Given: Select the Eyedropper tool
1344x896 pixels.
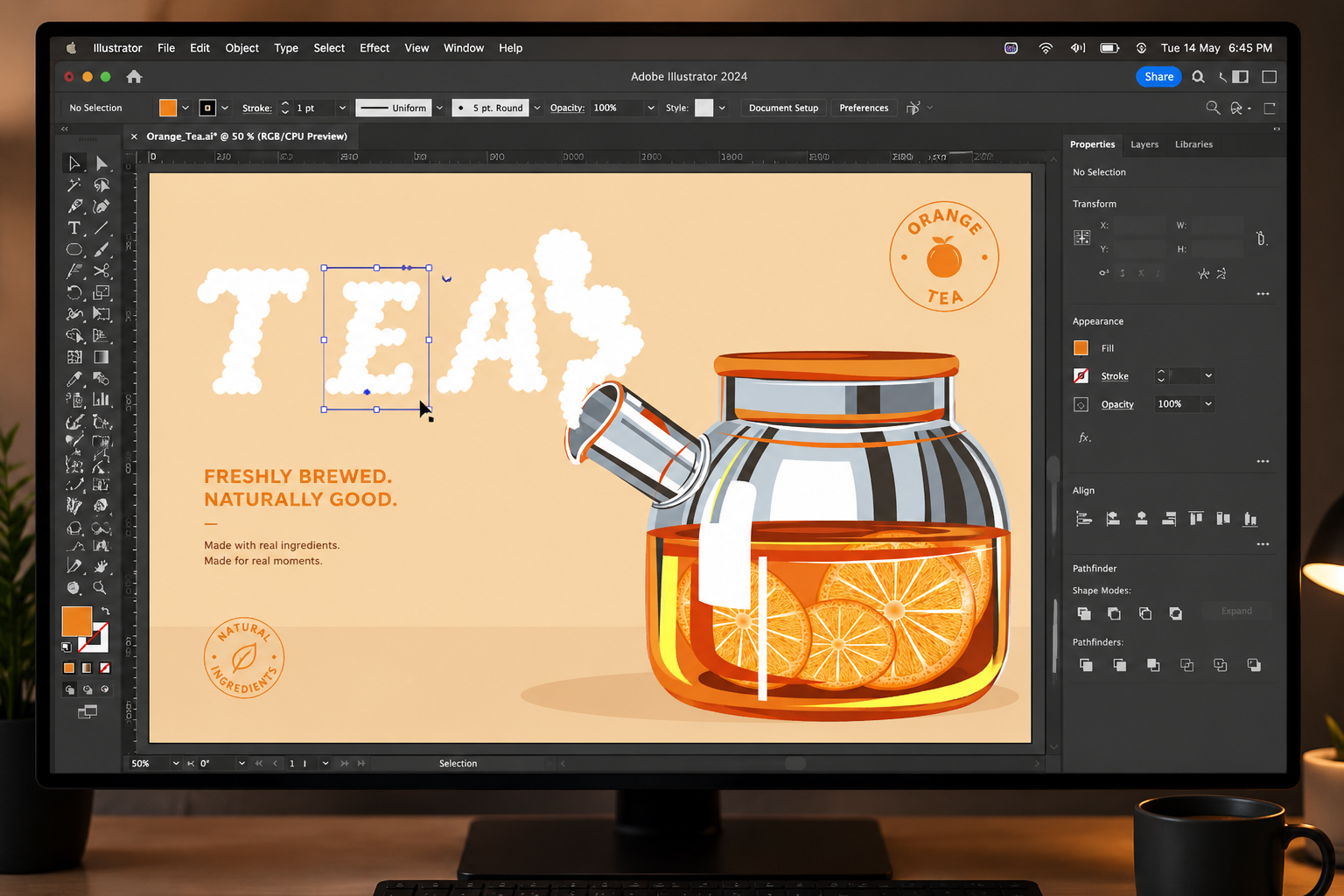Looking at the screenshot, I should pos(74,379).
